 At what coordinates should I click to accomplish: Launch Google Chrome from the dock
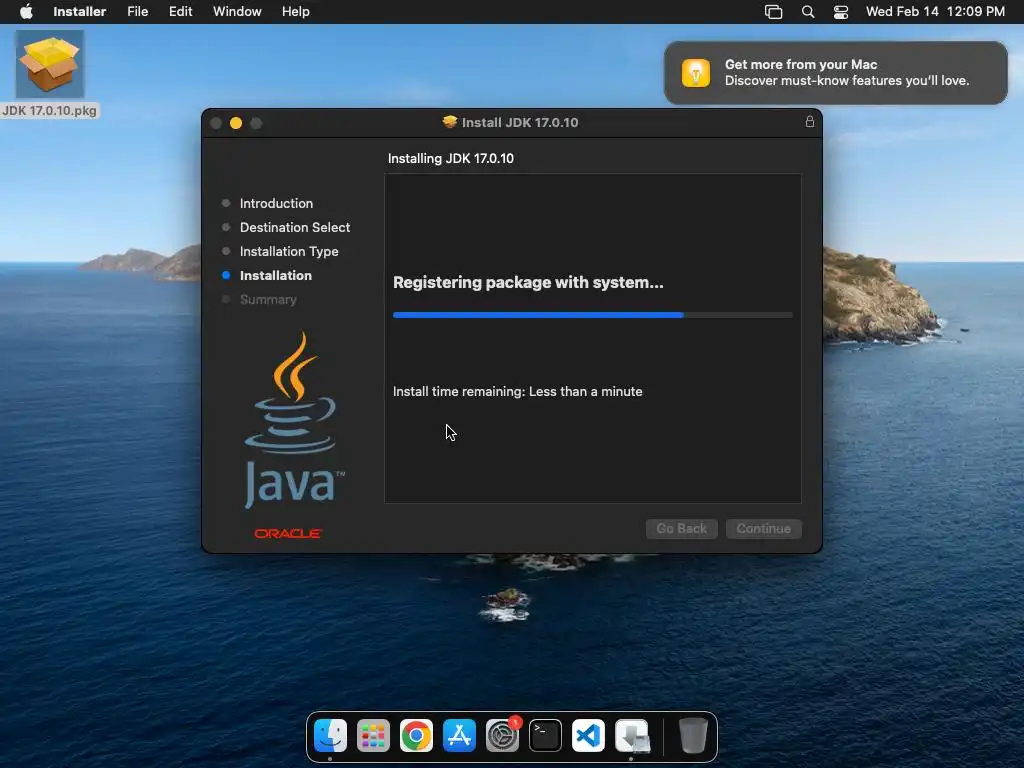[416, 736]
